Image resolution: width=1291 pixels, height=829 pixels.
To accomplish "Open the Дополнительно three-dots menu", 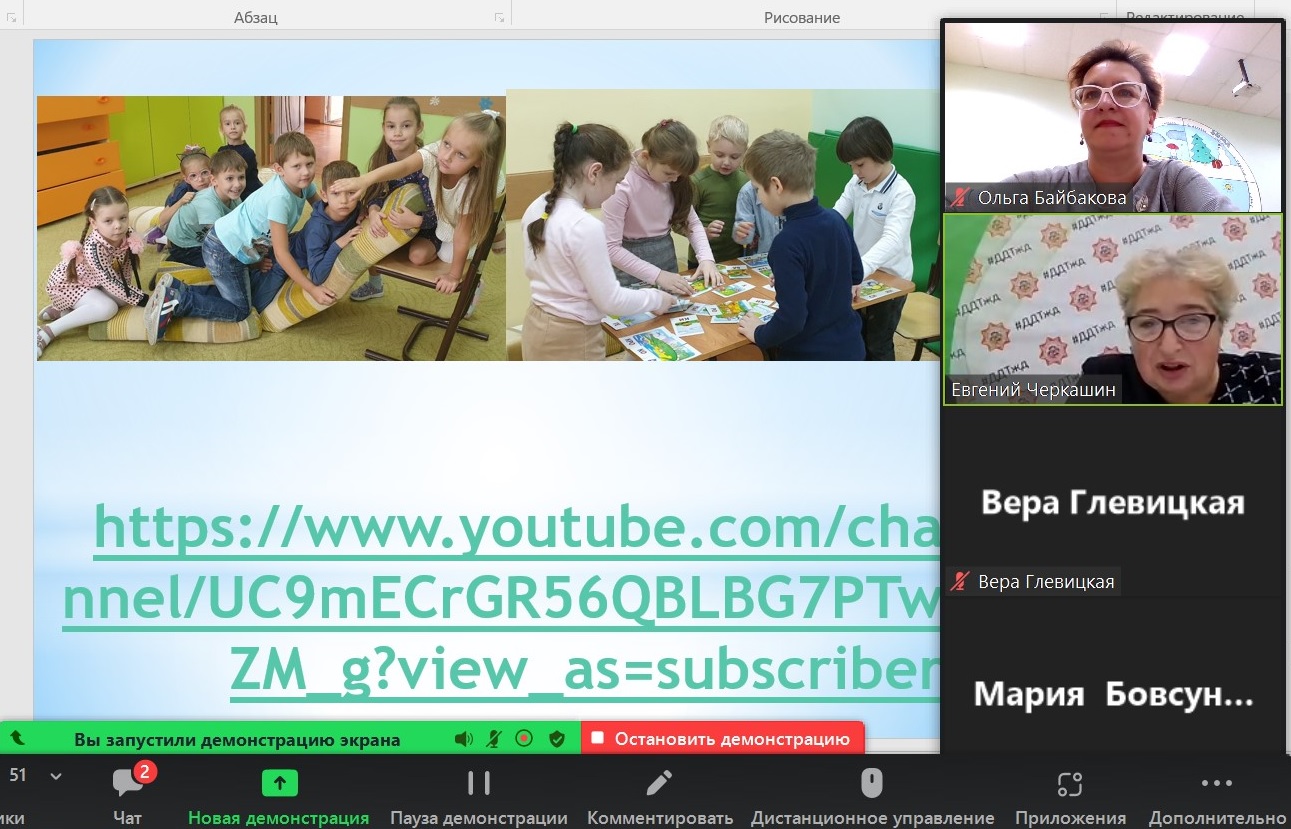I will [x=1217, y=796].
